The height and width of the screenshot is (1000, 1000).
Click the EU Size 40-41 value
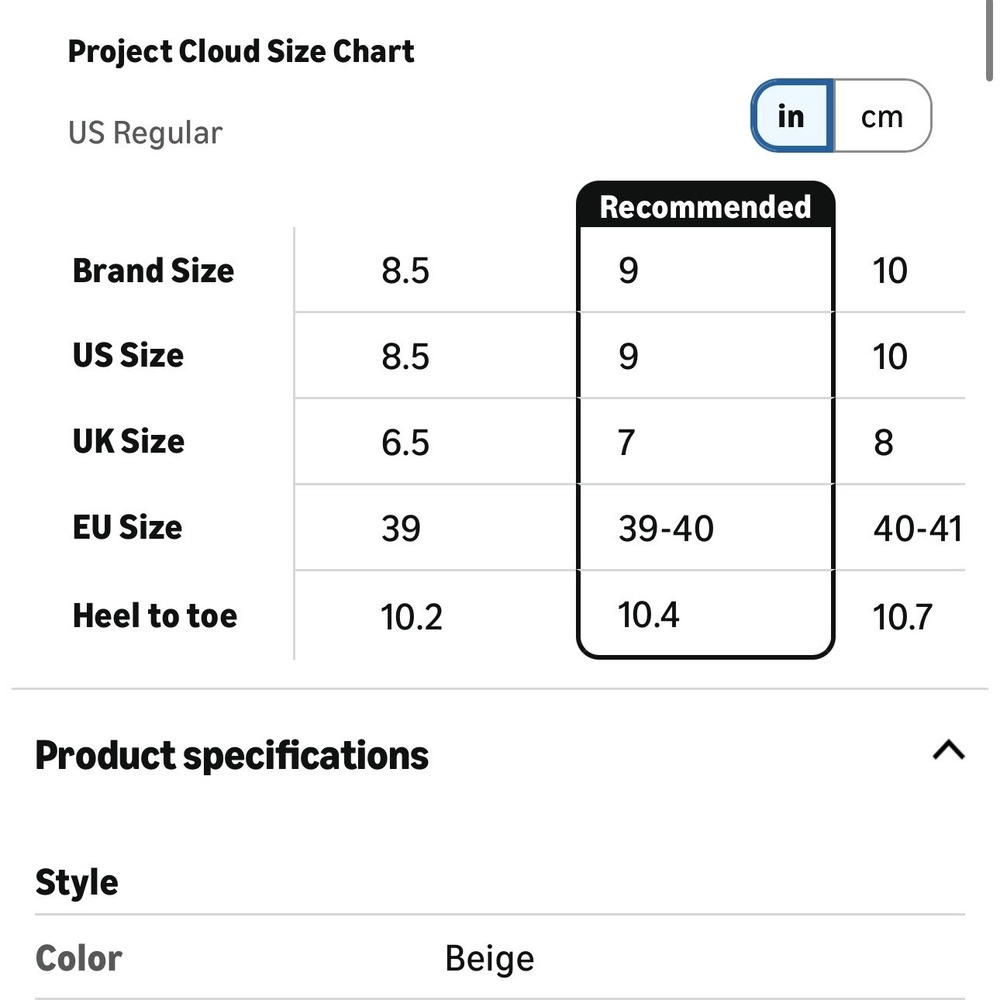[917, 529]
